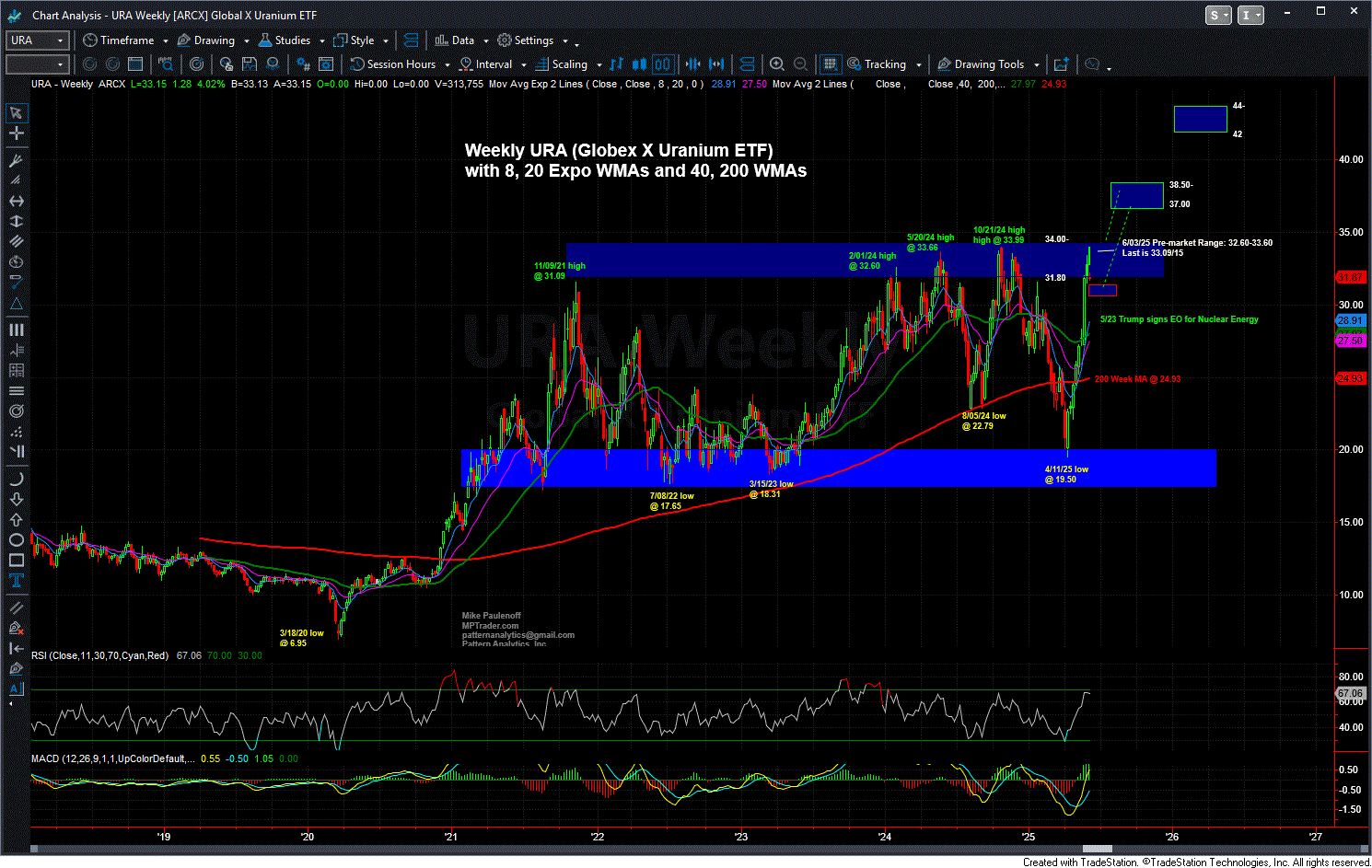Expand the Interval dropdown arrow

click(x=523, y=65)
